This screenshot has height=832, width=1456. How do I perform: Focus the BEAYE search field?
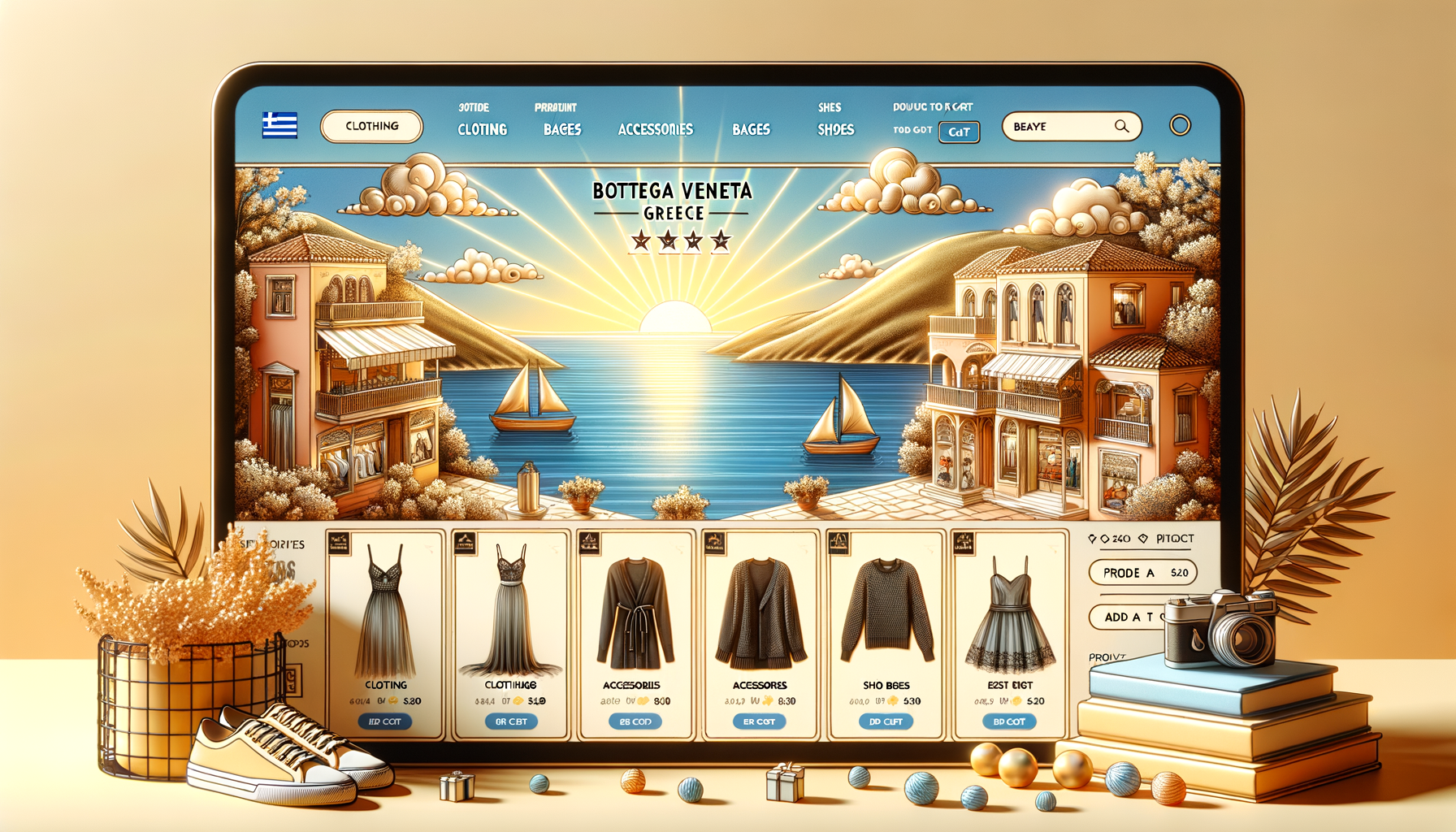(x=1072, y=126)
